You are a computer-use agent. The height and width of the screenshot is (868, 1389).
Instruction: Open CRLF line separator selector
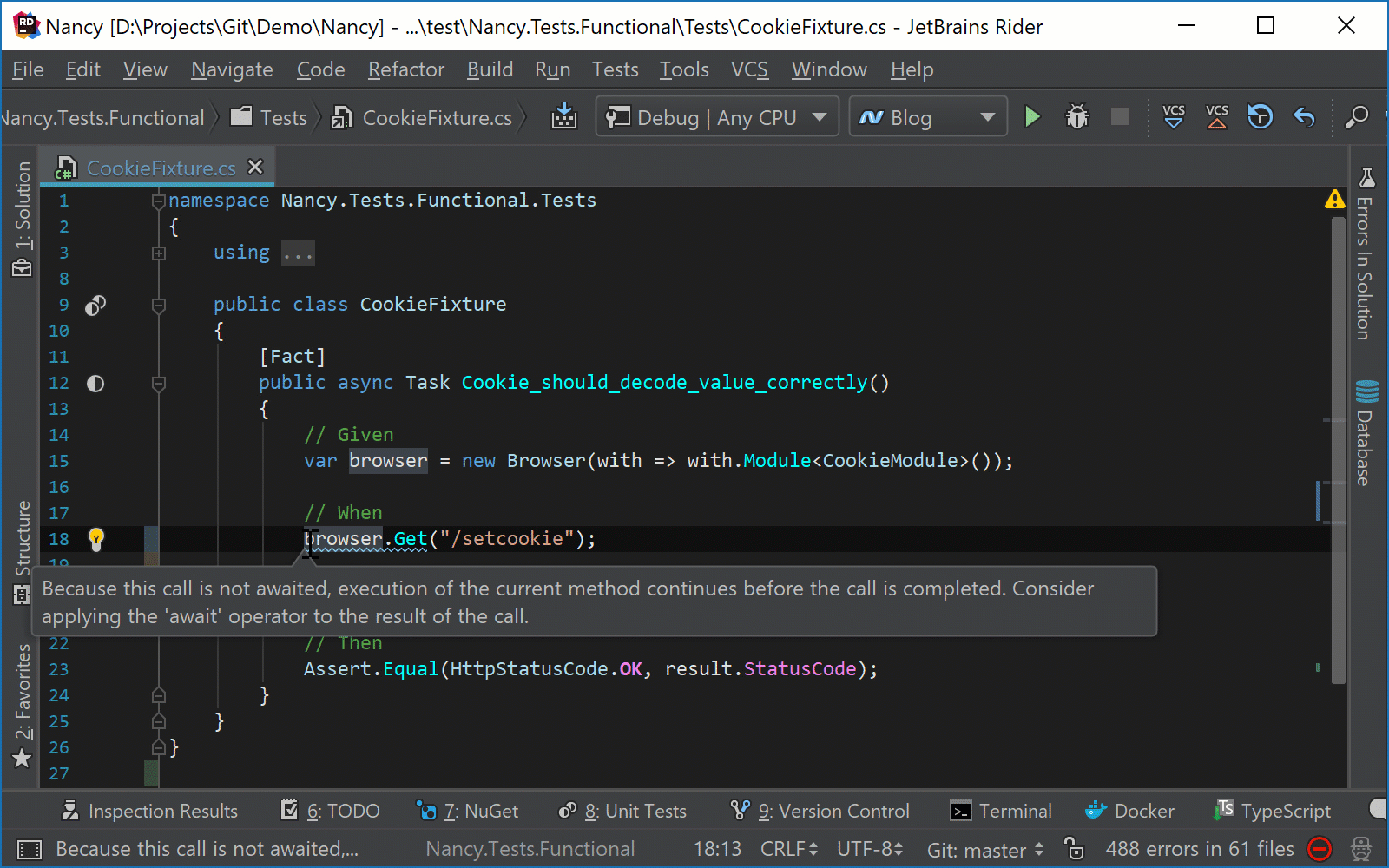[x=789, y=849]
